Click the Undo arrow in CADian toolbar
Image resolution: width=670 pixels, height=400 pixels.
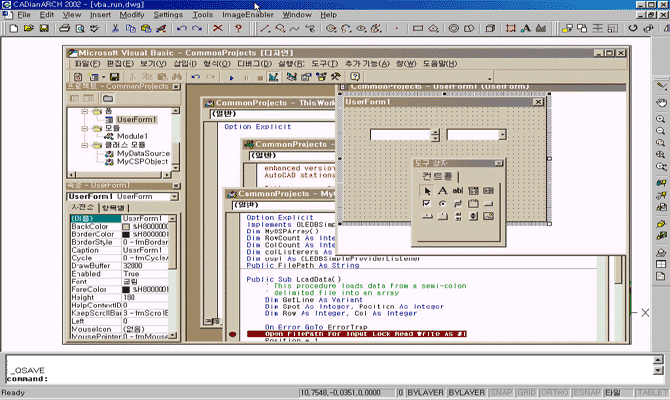[x=182, y=29]
